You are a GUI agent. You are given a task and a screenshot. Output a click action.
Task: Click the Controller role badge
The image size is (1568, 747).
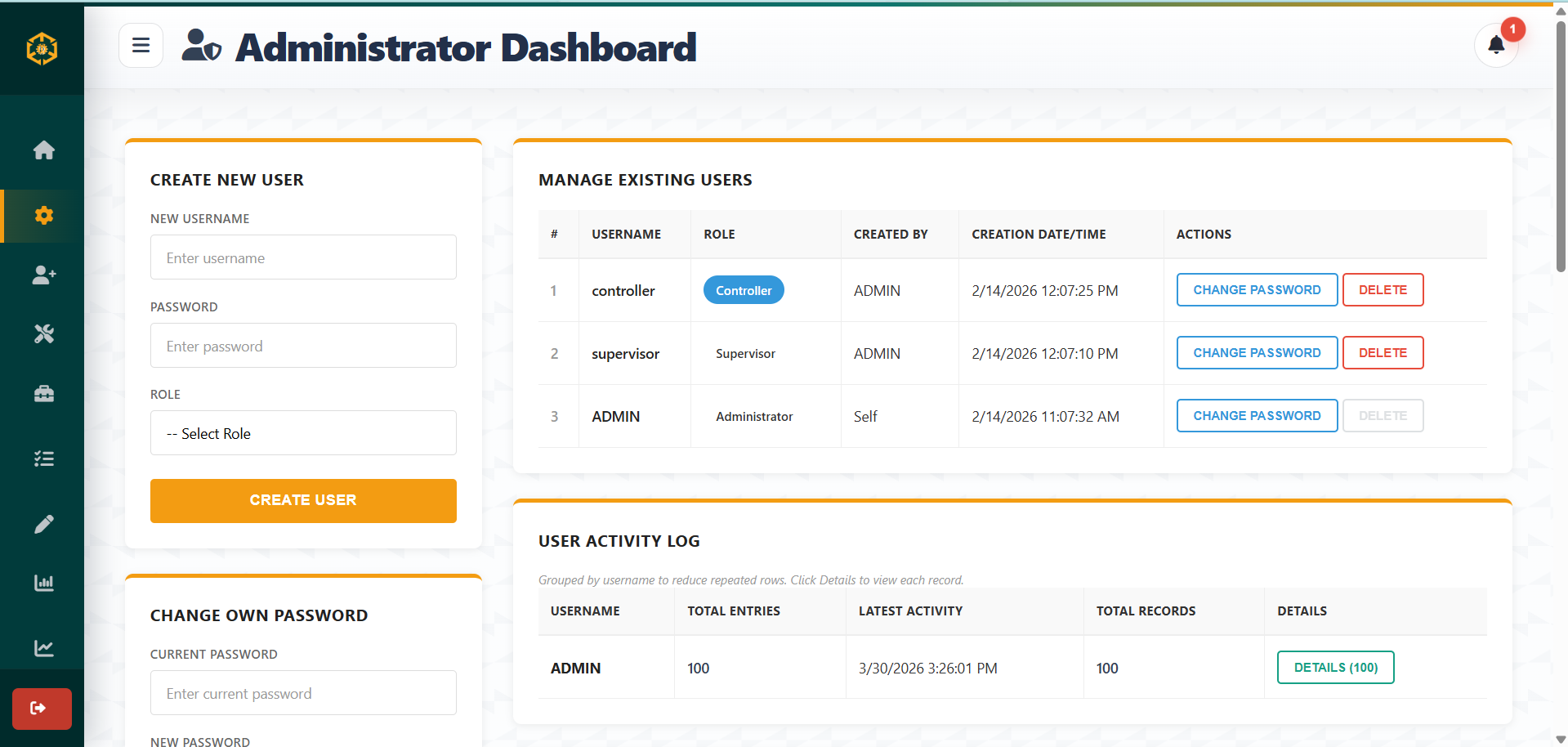tap(744, 290)
